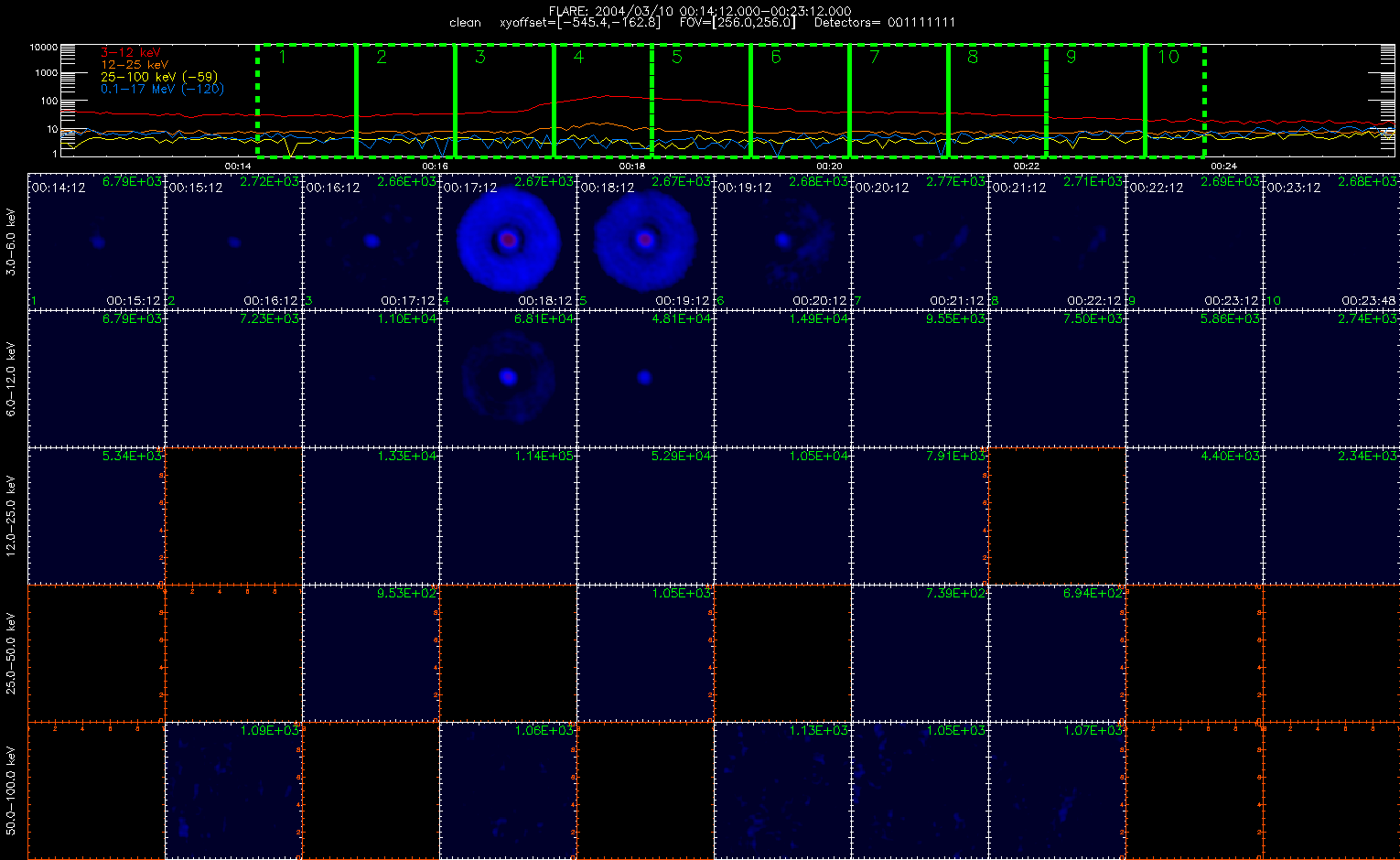Click the '00:18' time axis tick label

pyautogui.click(x=632, y=167)
